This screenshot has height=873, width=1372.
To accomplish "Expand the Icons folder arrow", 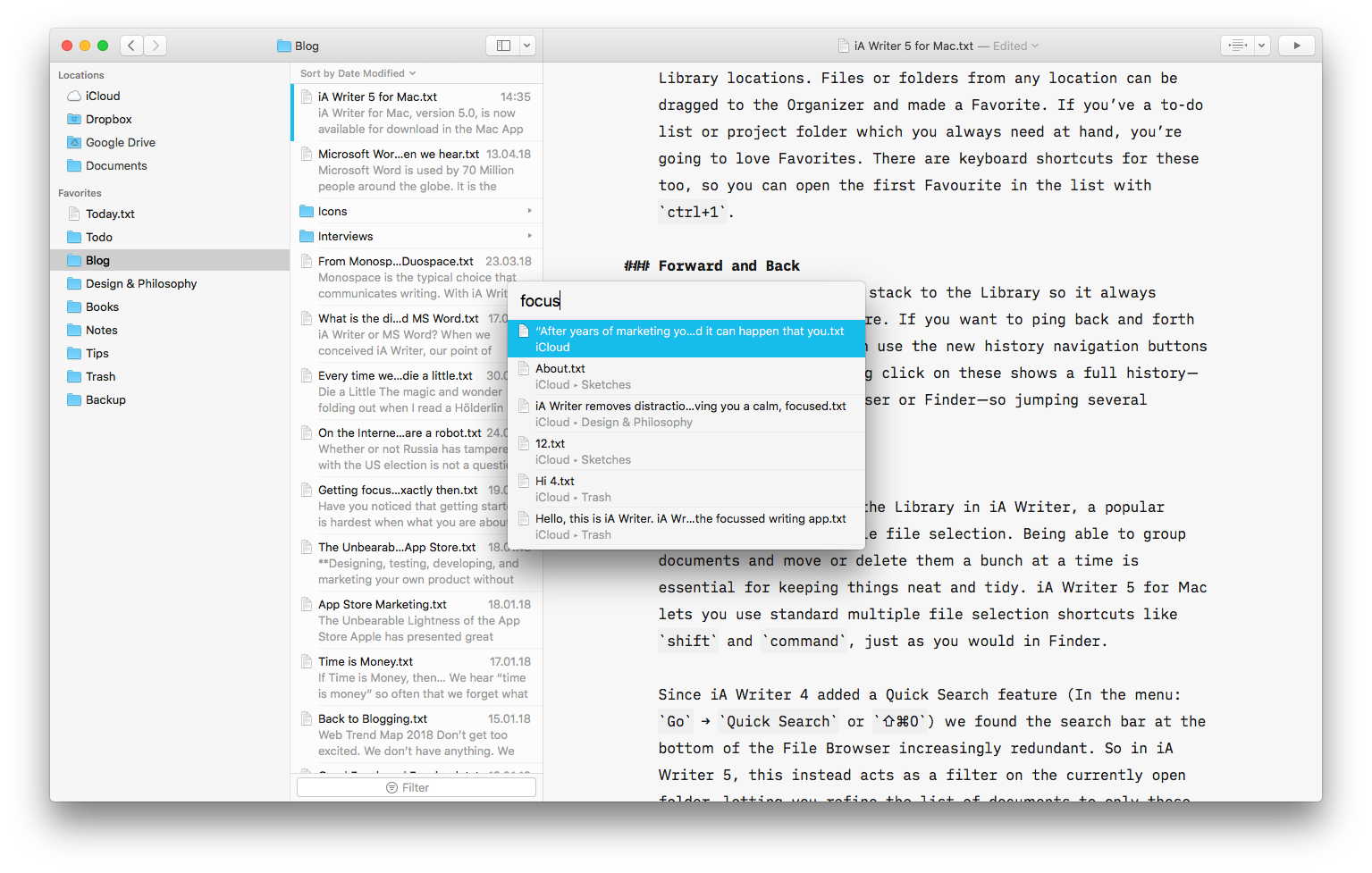I will click(x=529, y=211).
